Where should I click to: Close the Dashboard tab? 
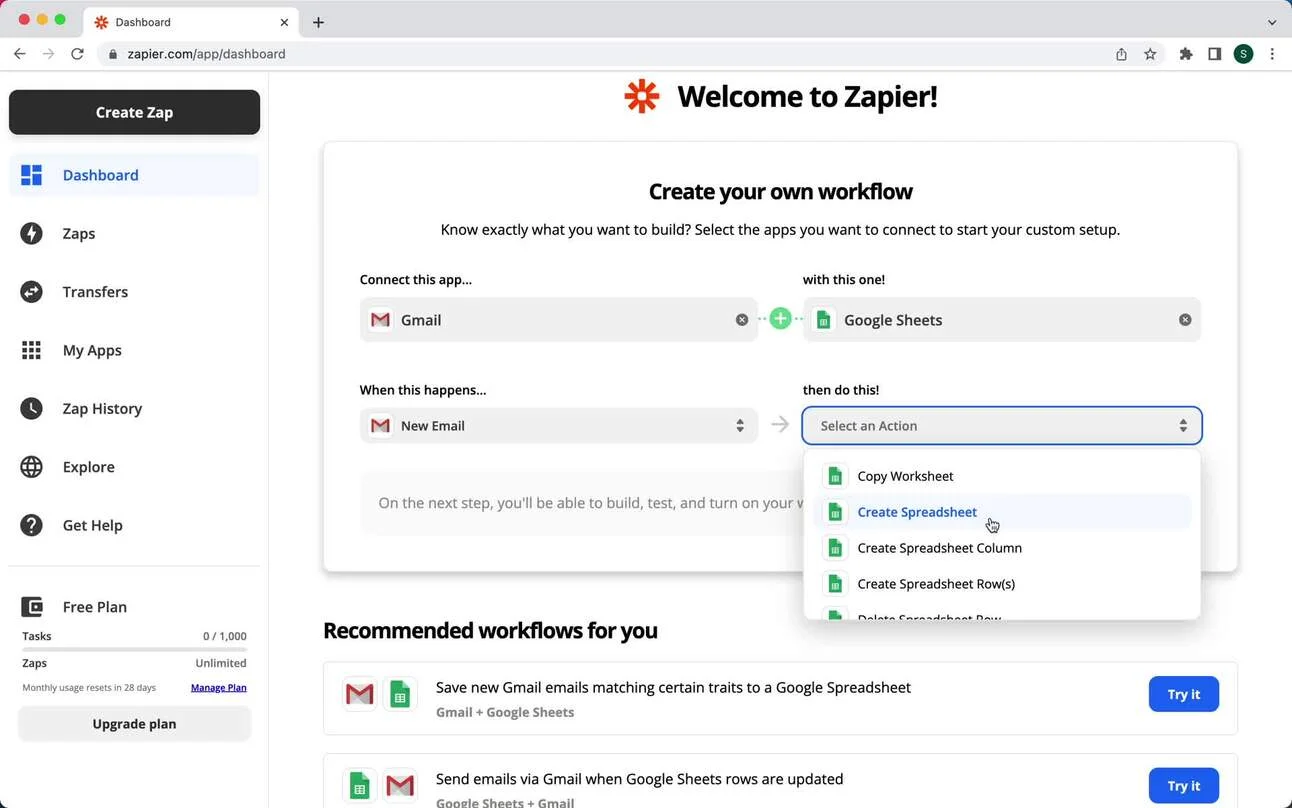pyautogui.click(x=284, y=22)
